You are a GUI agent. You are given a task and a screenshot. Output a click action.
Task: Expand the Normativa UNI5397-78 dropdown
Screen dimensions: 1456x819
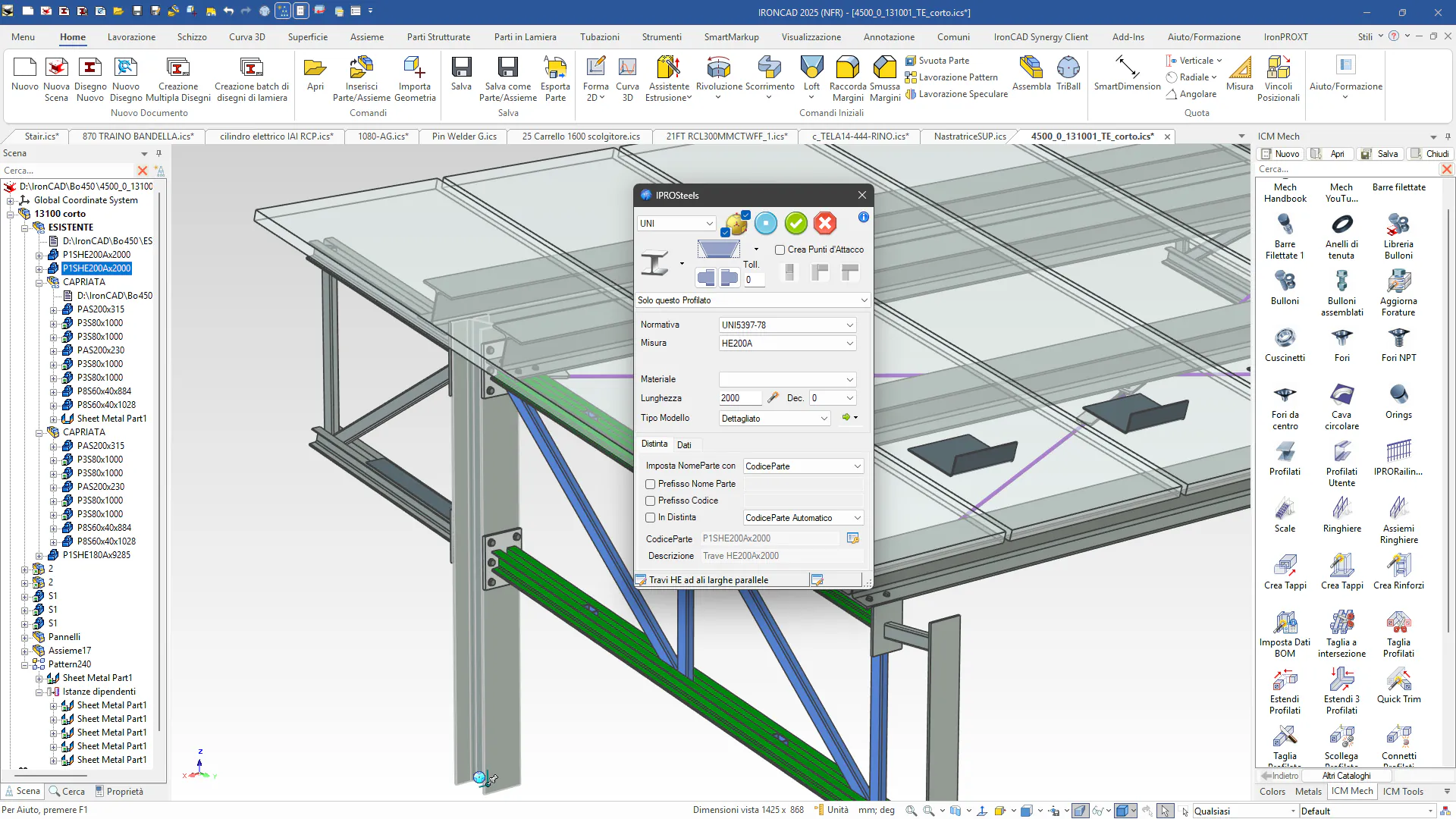(x=849, y=325)
